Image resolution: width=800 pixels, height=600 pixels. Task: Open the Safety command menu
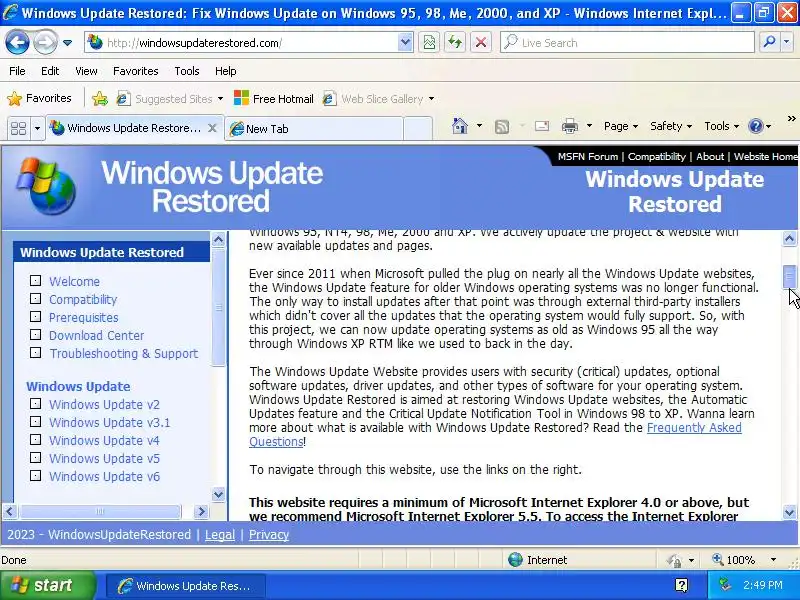[670, 126]
